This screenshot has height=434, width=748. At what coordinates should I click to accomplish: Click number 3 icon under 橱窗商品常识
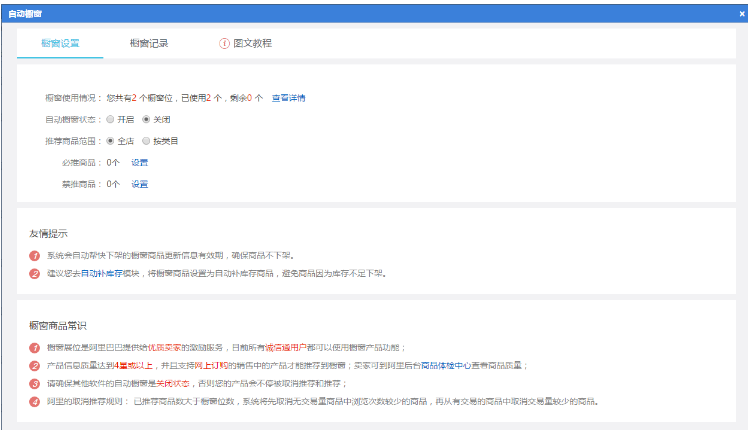[x=35, y=384]
